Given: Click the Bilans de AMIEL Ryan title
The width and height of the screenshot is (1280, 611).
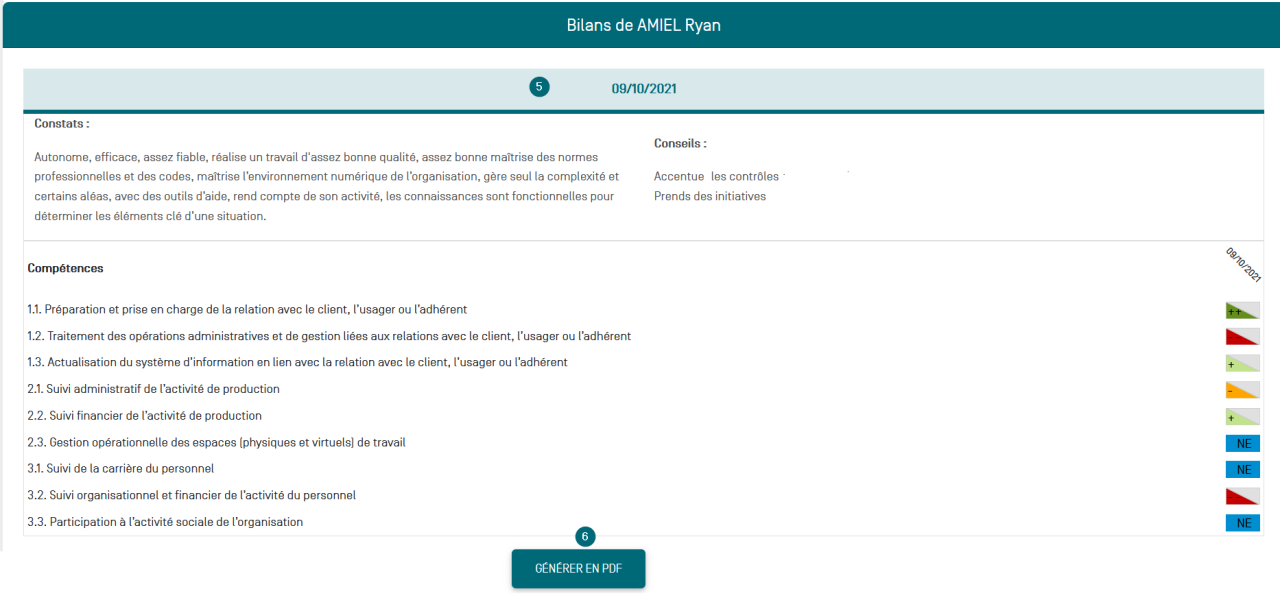Looking at the screenshot, I should [643, 25].
